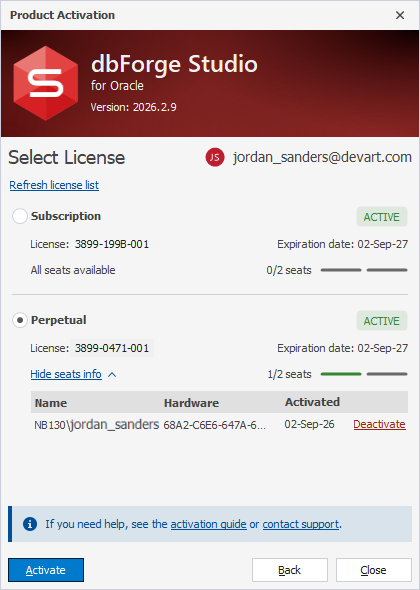Collapse seats info with the chevron arrow
The image size is (420, 590).
click(x=112, y=375)
